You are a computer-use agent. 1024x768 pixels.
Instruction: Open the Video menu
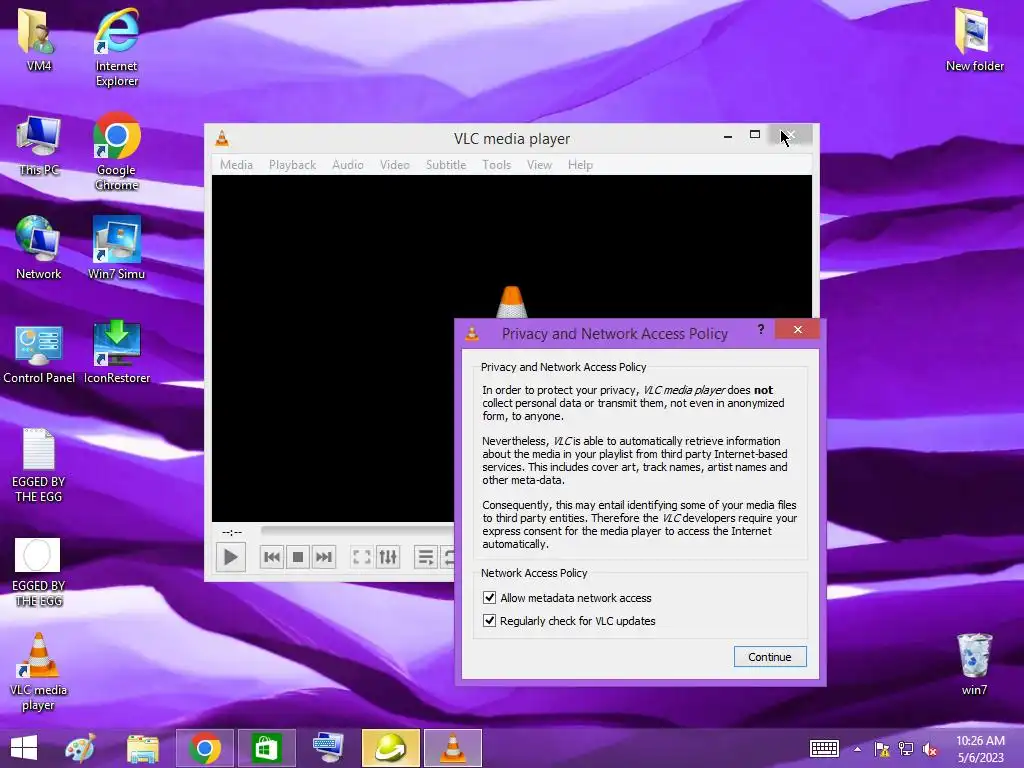click(x=394, y=165)
